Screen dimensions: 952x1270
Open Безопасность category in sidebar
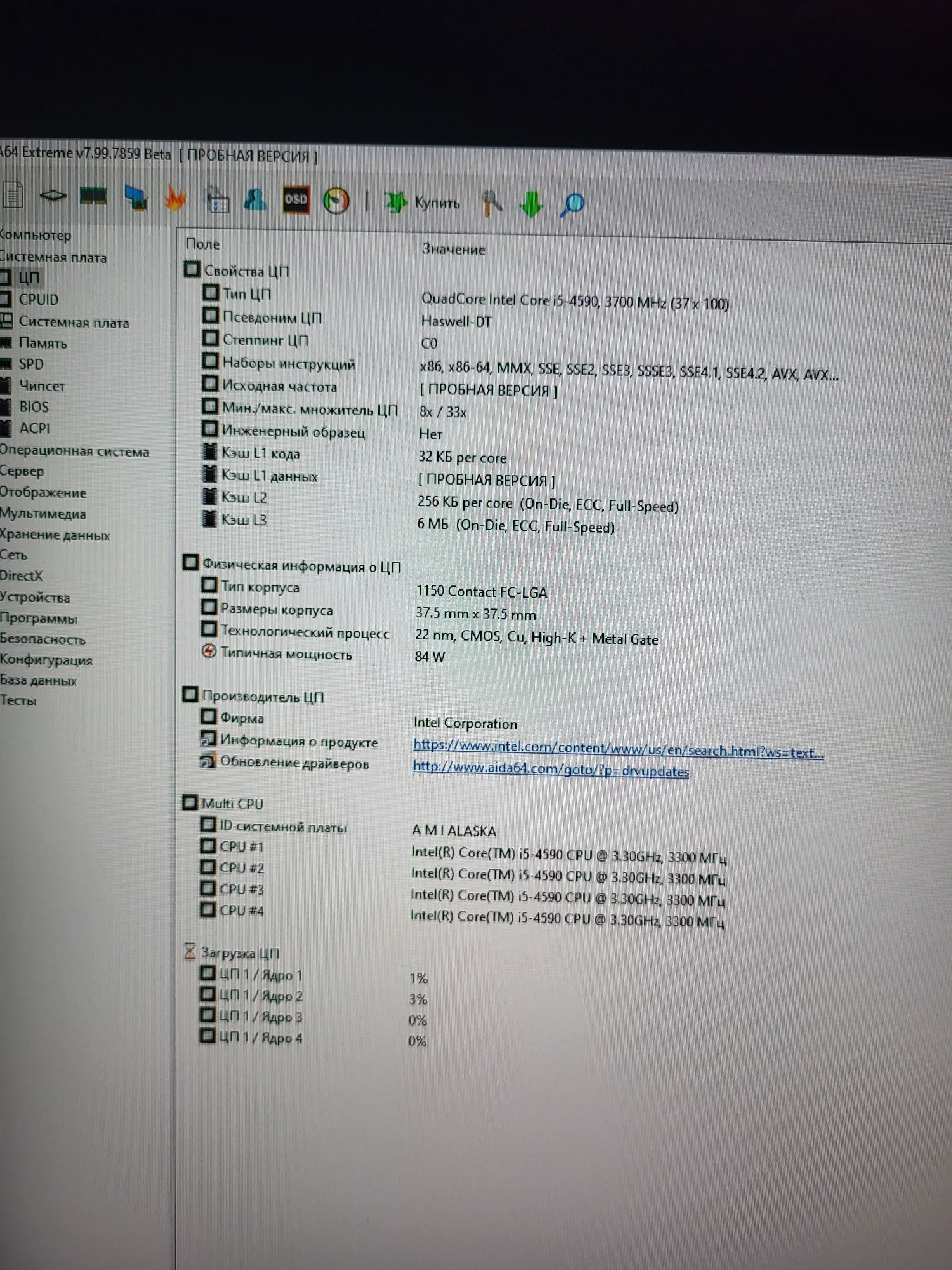click(x=43, y=639)
